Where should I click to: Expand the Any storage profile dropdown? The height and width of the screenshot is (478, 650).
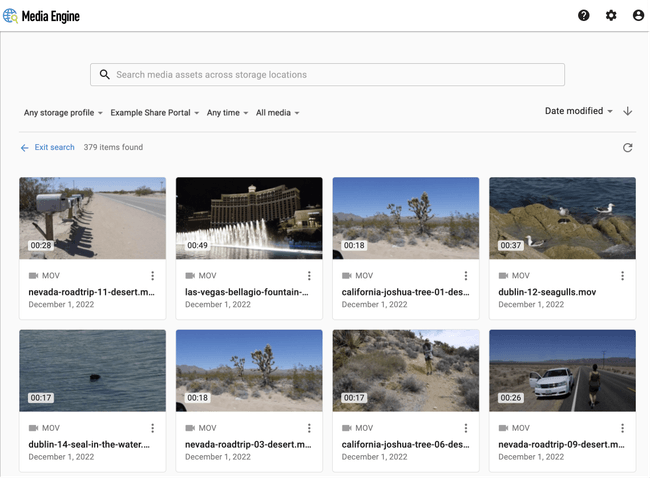(63, 113)
